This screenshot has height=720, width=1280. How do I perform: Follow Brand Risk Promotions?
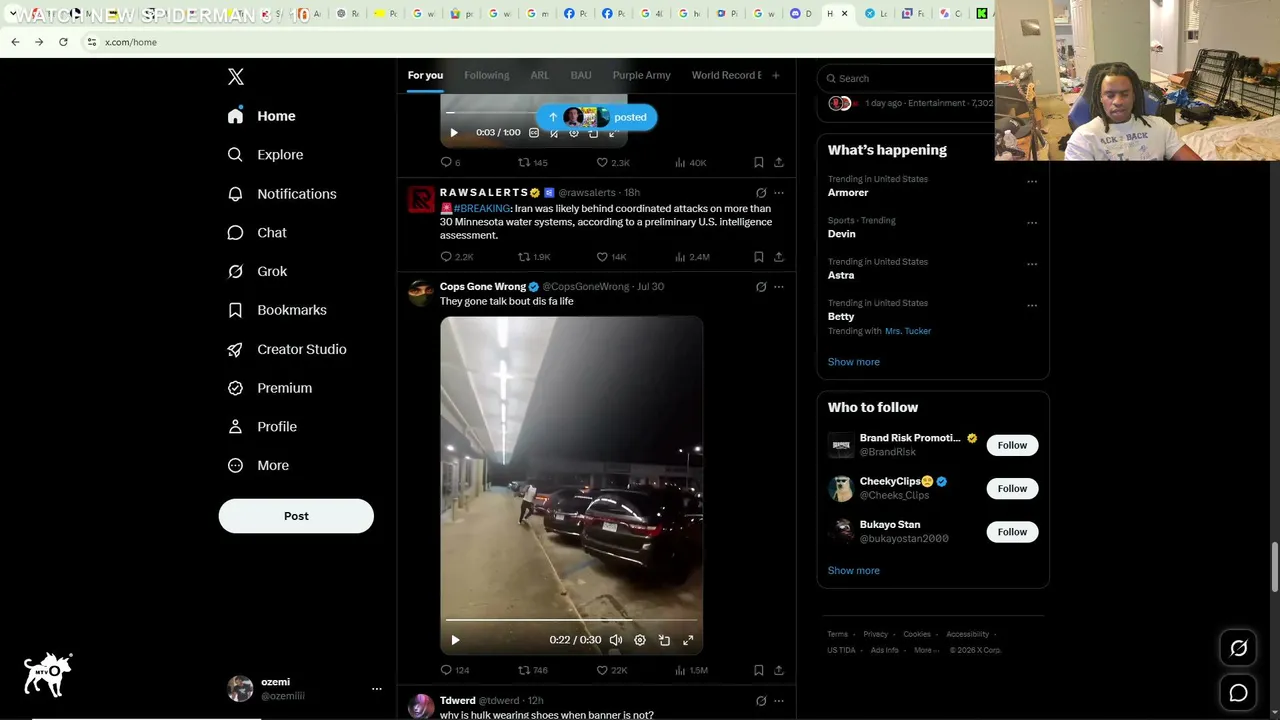pyautogui.click(x=1012, y=445)
